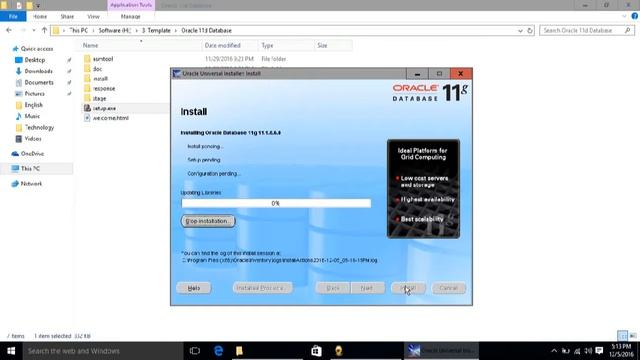The height and width of the screenshot is (360, 640).
Task: Switch to details view layout icon
Action: point(622,336)
